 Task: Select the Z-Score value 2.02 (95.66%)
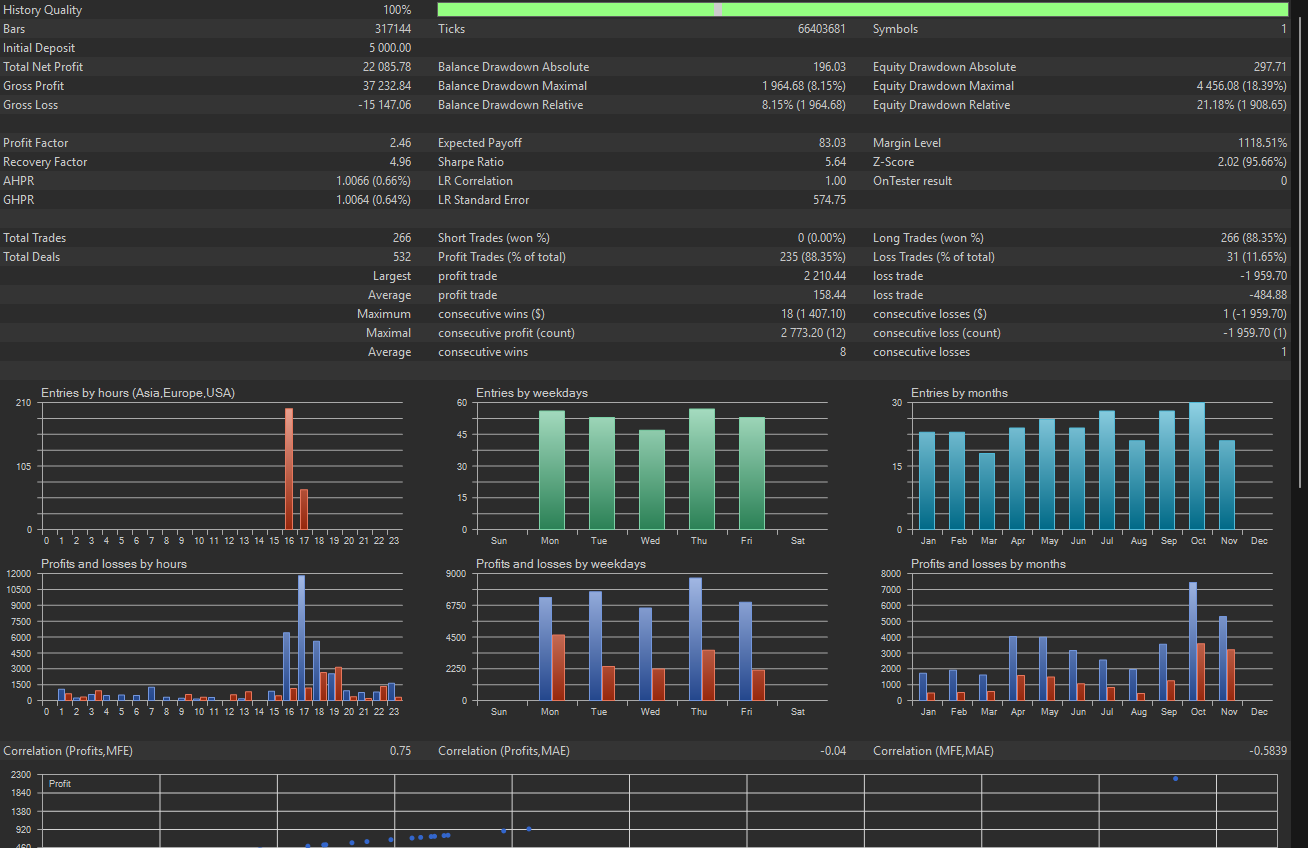click(x=1252, y=162)
